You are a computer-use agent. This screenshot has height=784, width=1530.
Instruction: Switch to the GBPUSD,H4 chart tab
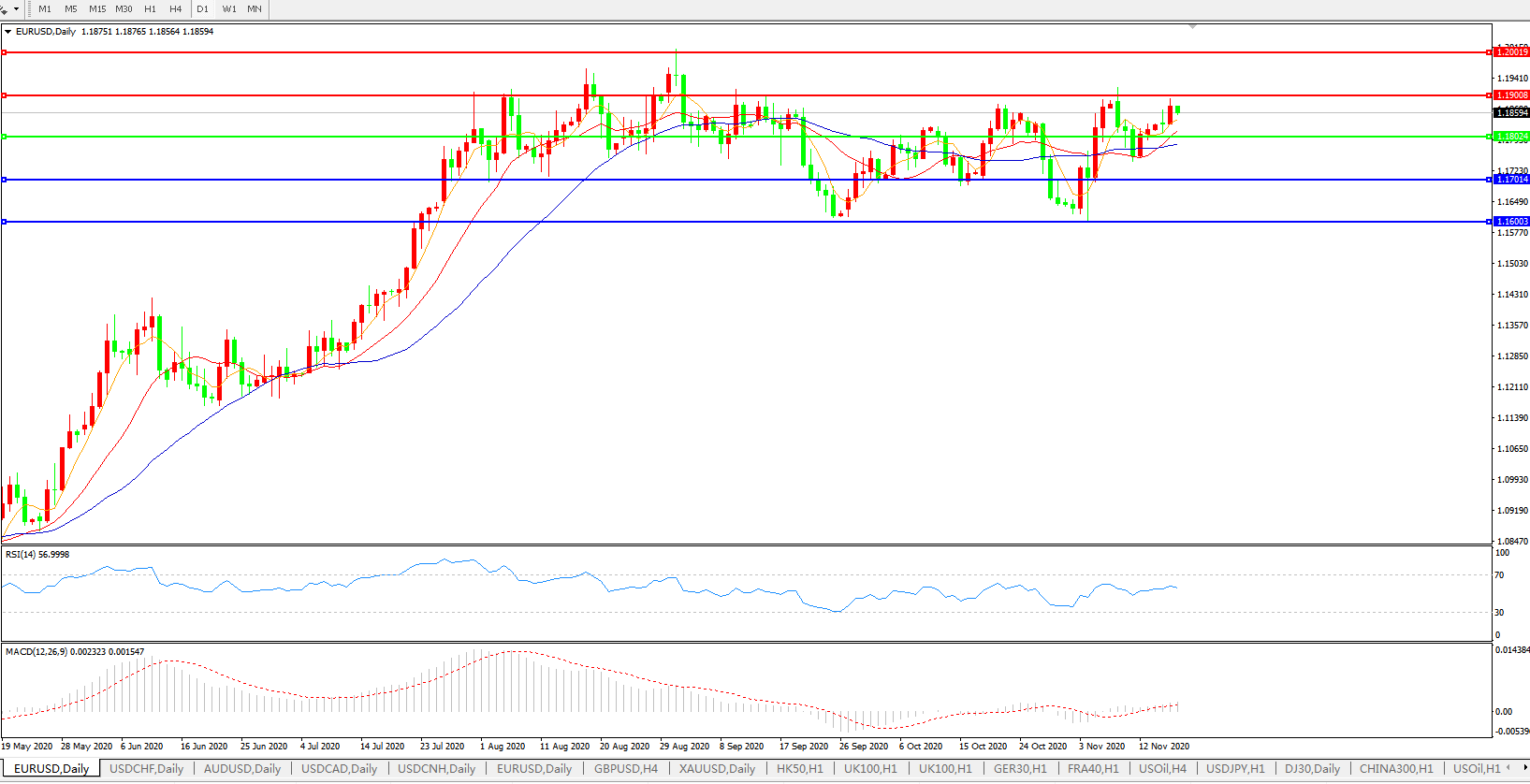pyautogui.click(x=626, y=769)
